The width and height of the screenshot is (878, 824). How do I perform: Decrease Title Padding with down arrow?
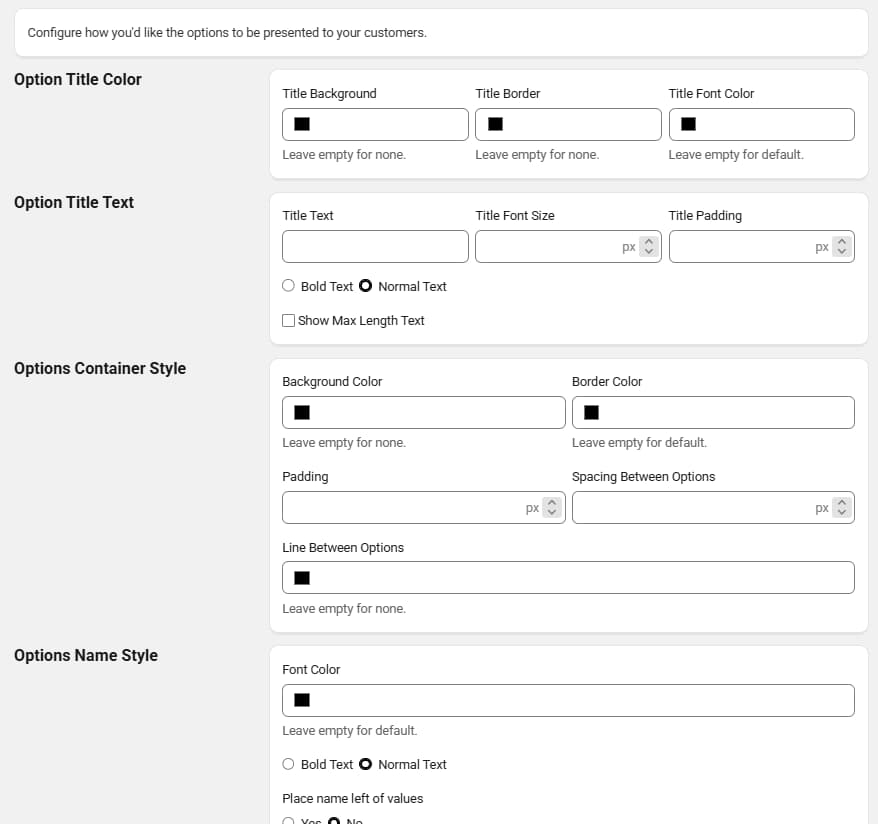pyautogui.click(x=842, y=251)
